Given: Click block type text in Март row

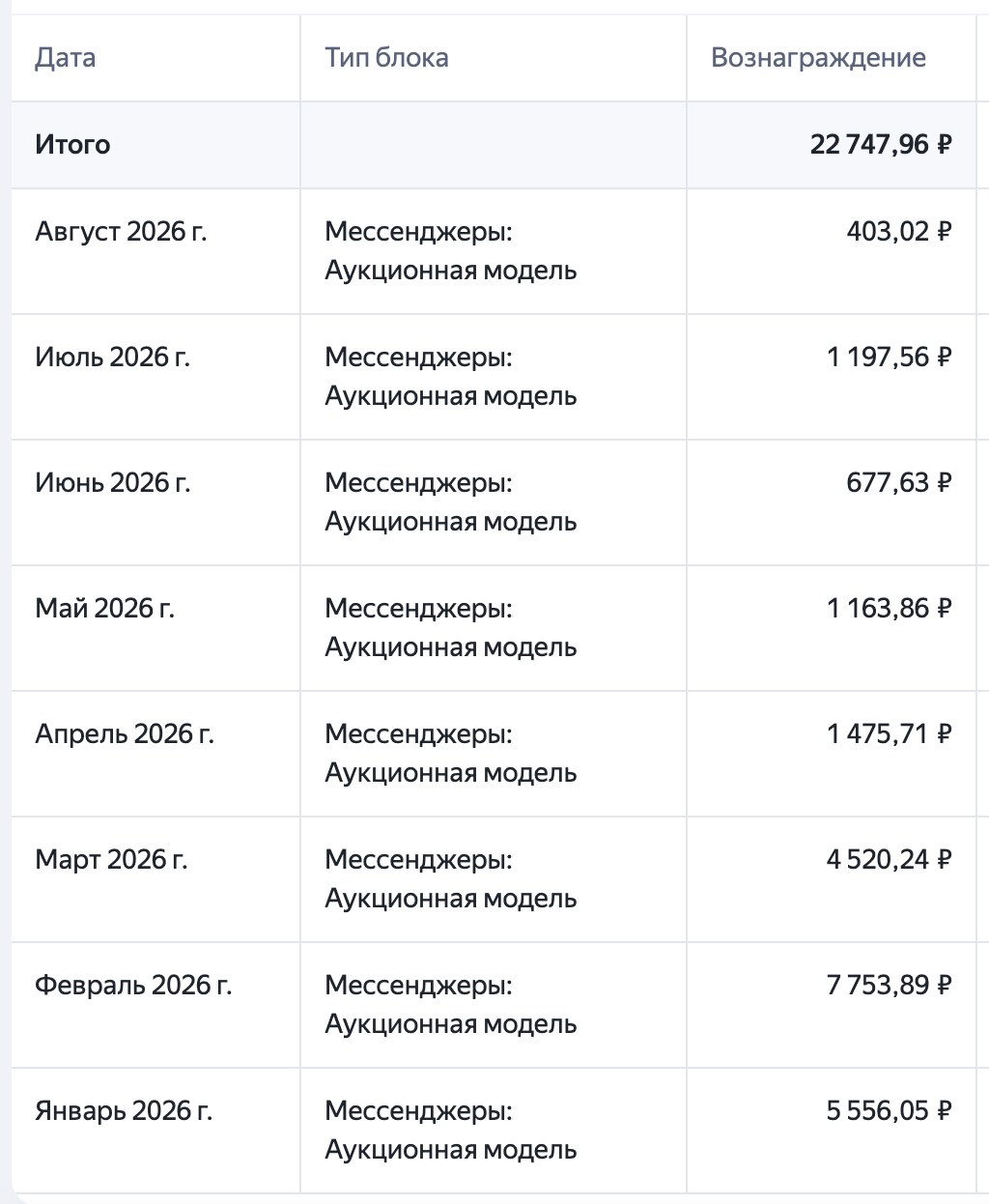Looking at the screenshot, I should coord(451,879).
